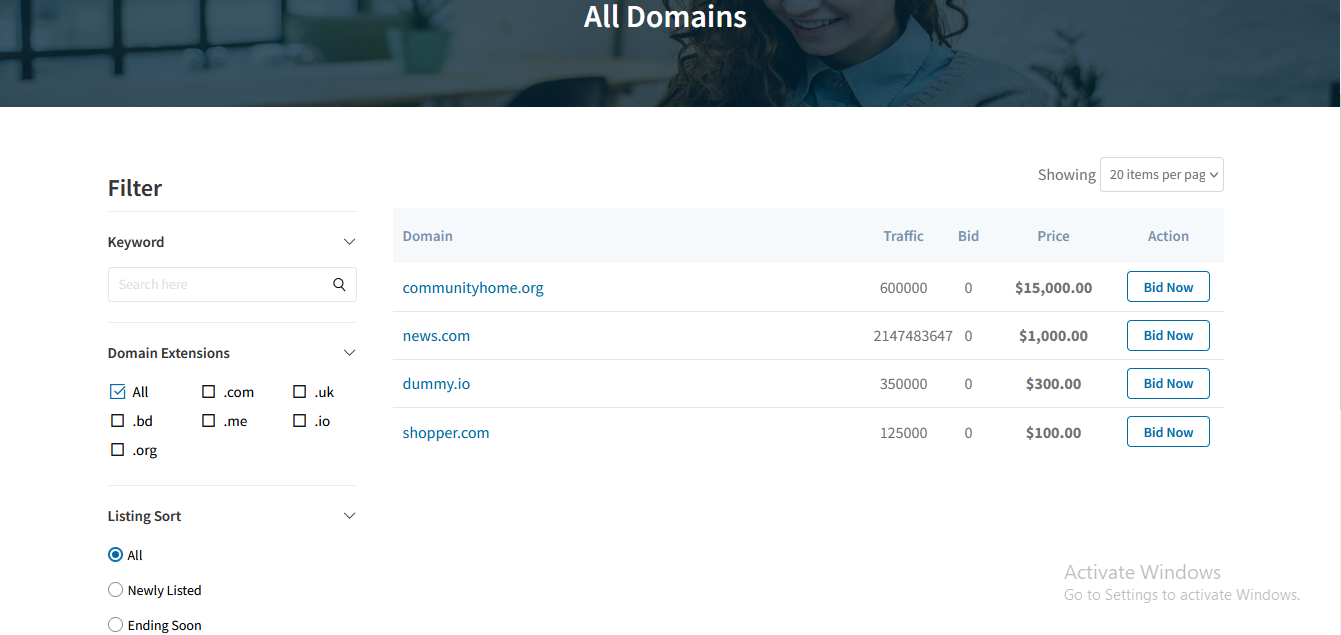Image resolution: width=1341 pixels, height=635 pixels.
Task: Open the shopper.com domain link
Action: point(446,433)
